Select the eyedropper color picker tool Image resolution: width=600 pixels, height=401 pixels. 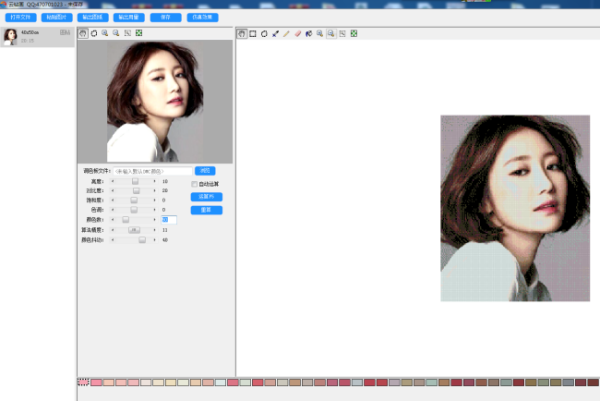pos(275,34)
